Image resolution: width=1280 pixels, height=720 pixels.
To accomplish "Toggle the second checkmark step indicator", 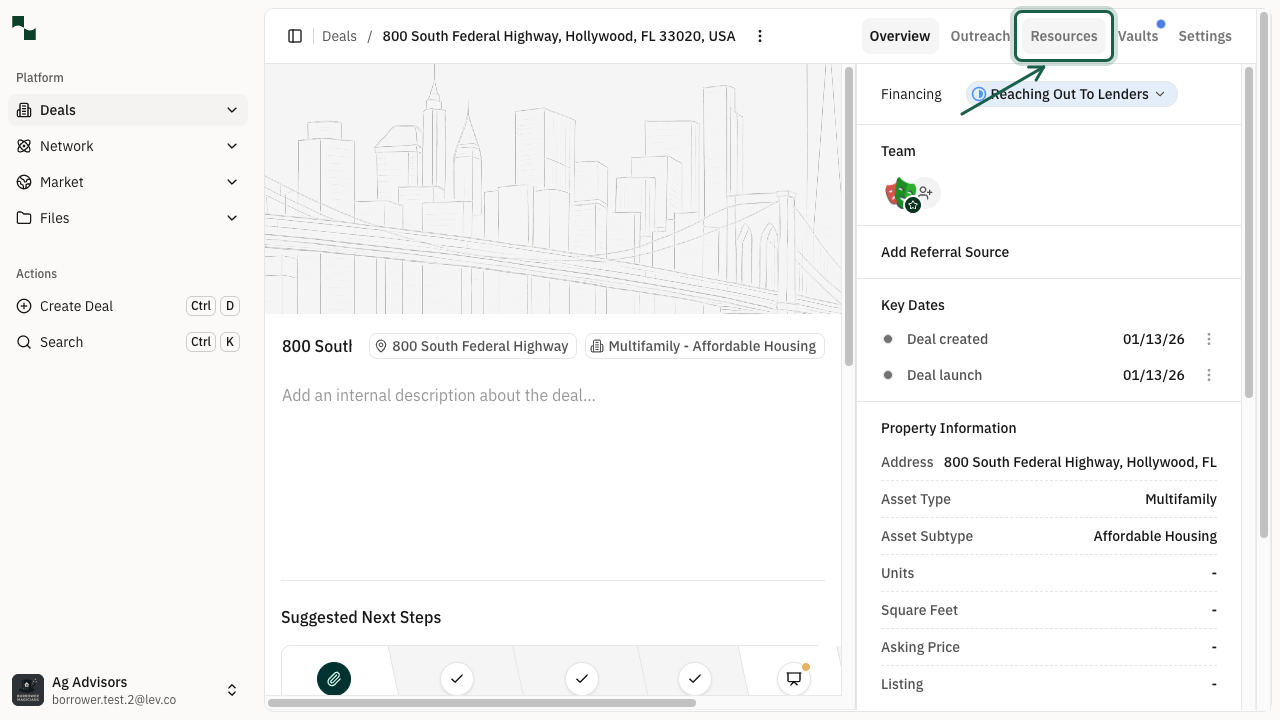I will tap(581, 679).
